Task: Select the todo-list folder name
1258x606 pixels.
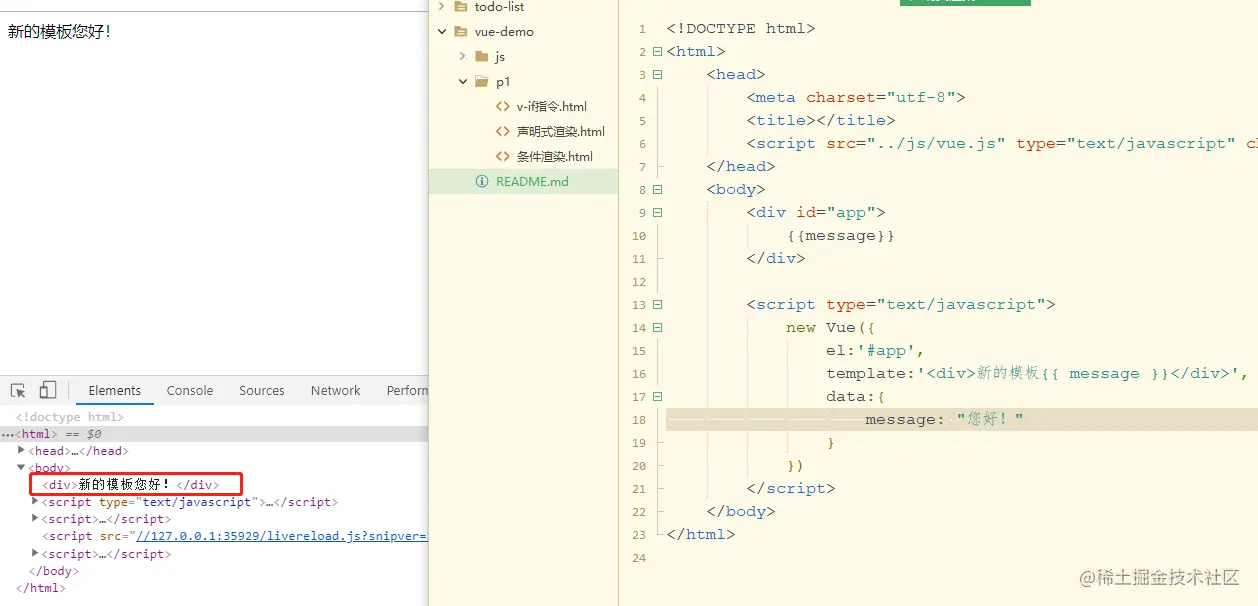Action: tap(499, 7)
